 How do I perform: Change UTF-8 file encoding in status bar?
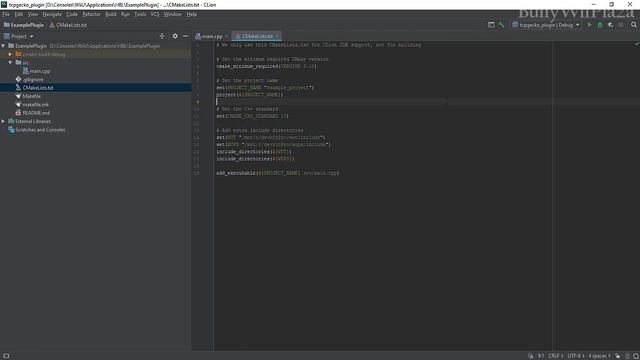point(576,356)
